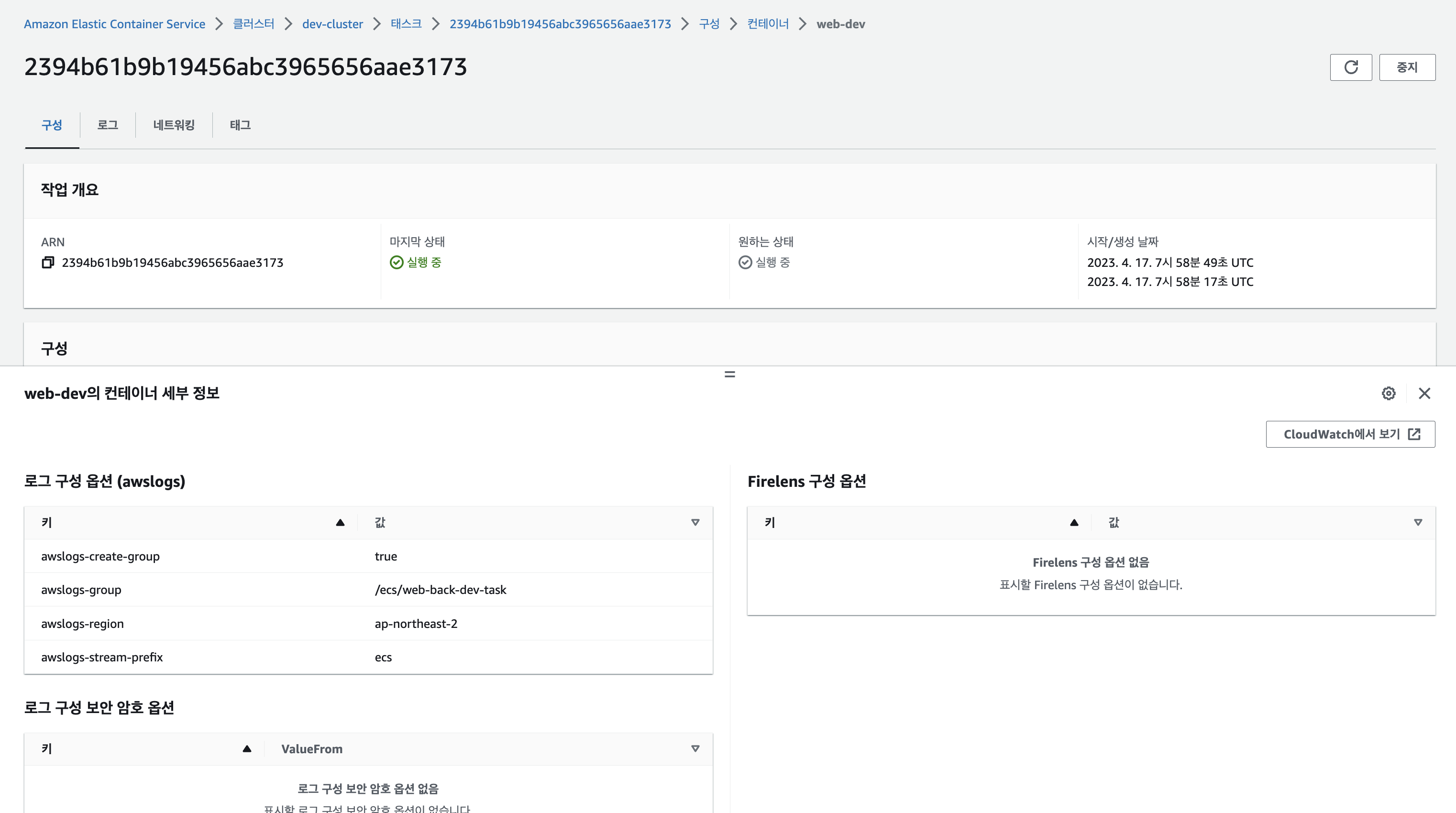Screen dimensions: 1456x813
Task: Sort awslogs table by 키 ascending arrow
Action: [340, 523]
